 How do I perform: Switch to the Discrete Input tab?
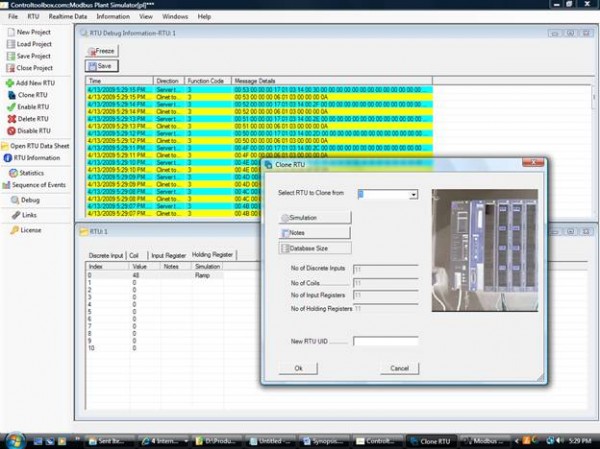[x=106, y=256]
